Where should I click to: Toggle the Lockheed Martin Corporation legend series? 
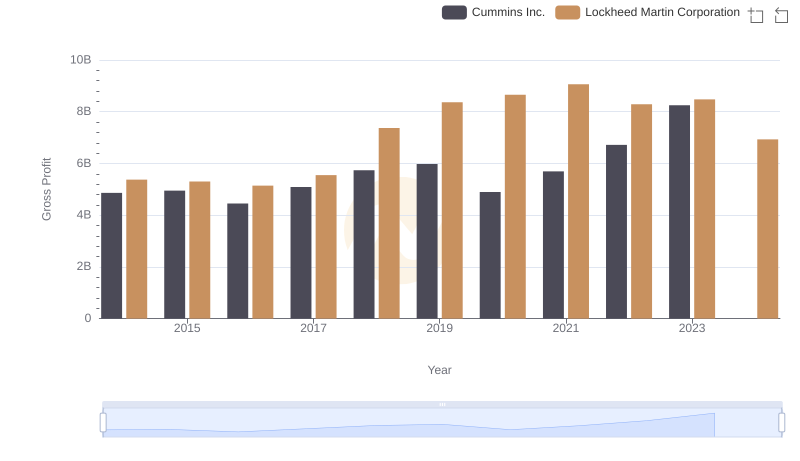tap(647, 12)
